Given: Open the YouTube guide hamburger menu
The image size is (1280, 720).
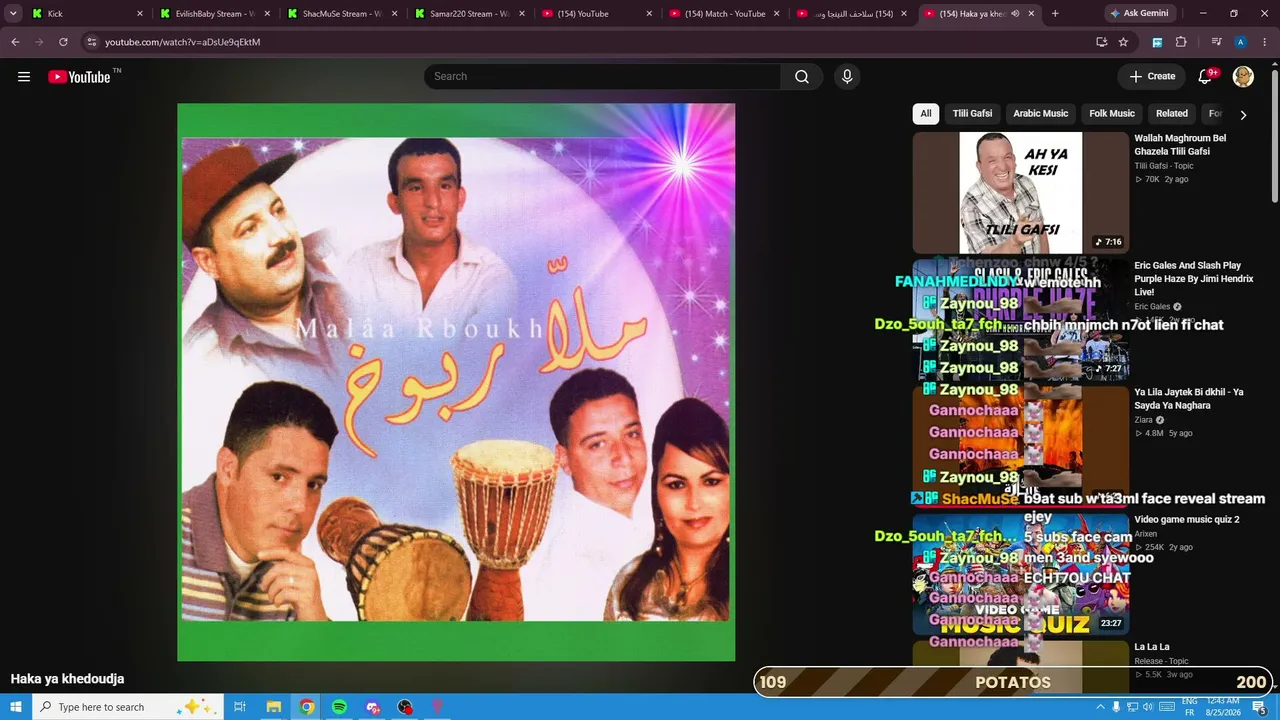Looking at the screenshot, I should [x=24, y=77].
